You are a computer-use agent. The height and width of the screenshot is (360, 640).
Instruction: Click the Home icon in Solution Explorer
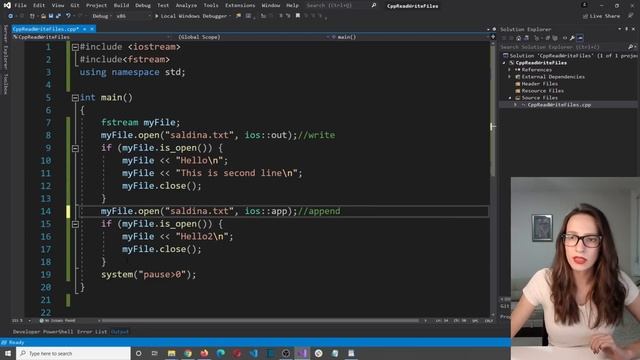518,38
